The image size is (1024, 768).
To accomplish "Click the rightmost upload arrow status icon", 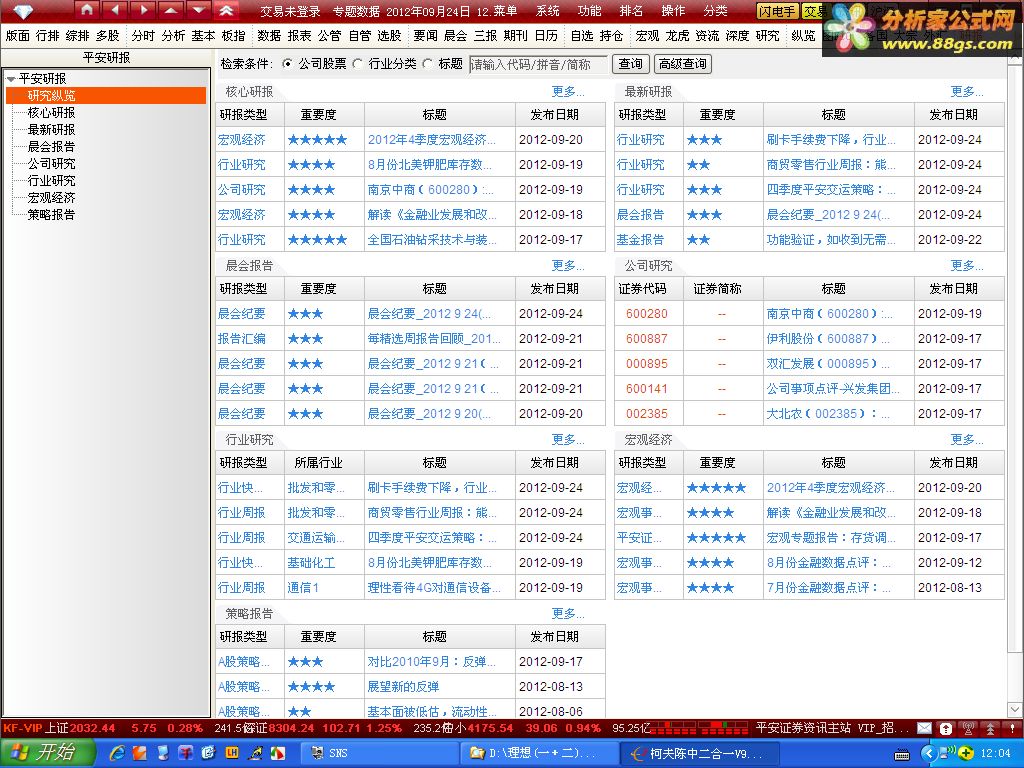I will tap(1012, 728).
